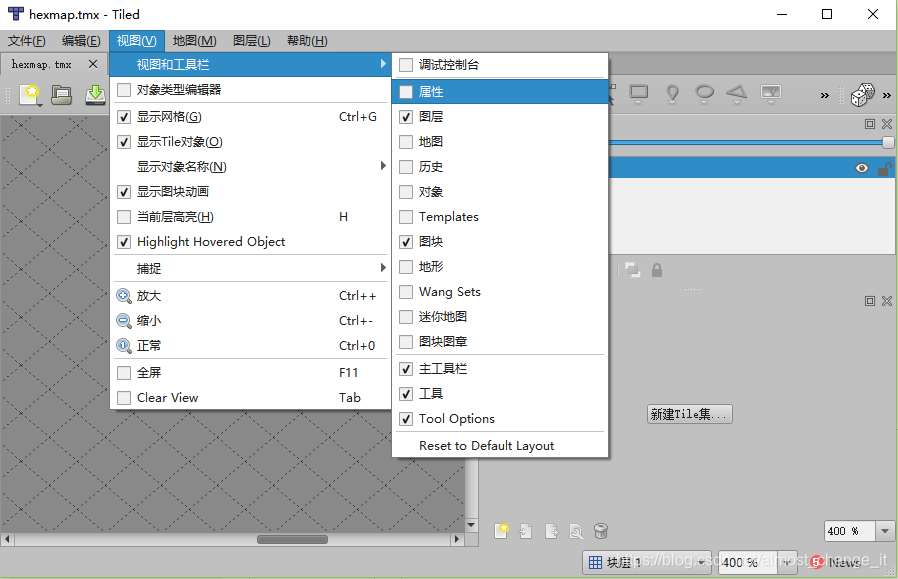This screenshot has height=579, width=898.
Task: Click the horizontal scrollbar thumb under map
Action: (x=292, y=539)
